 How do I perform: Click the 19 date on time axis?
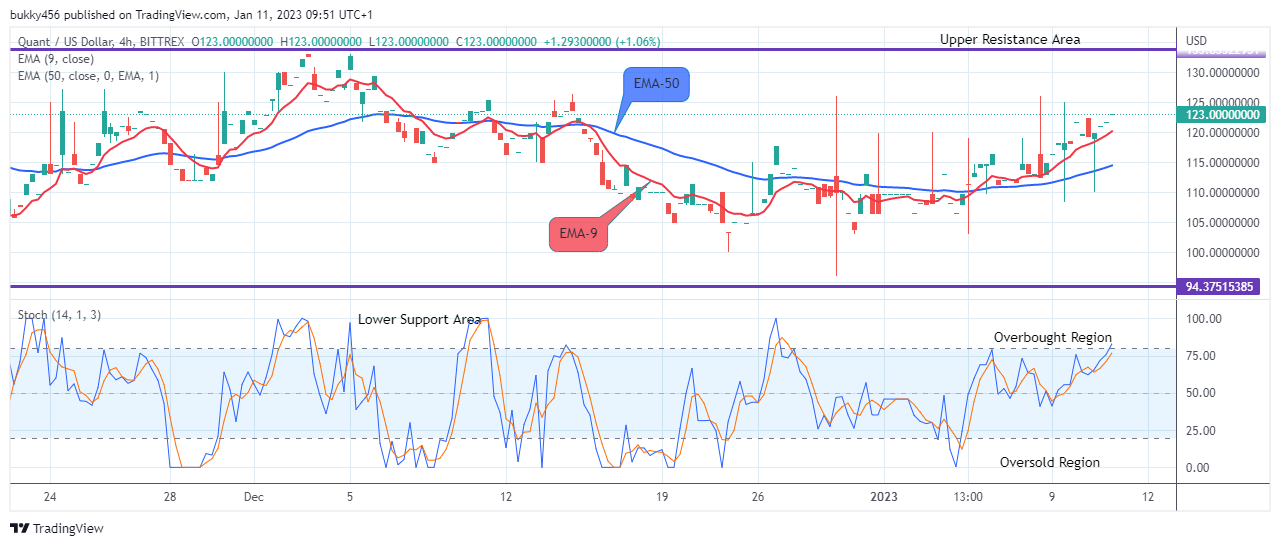click(662, 496)
